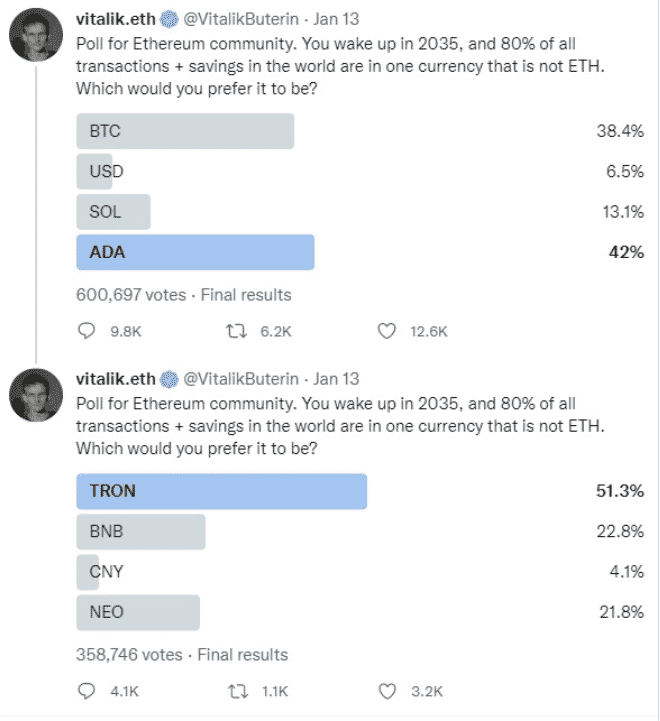Open profile picture of the second tweet
The height and width of the screenshot is (721, 660).
[x=36, y=395]
